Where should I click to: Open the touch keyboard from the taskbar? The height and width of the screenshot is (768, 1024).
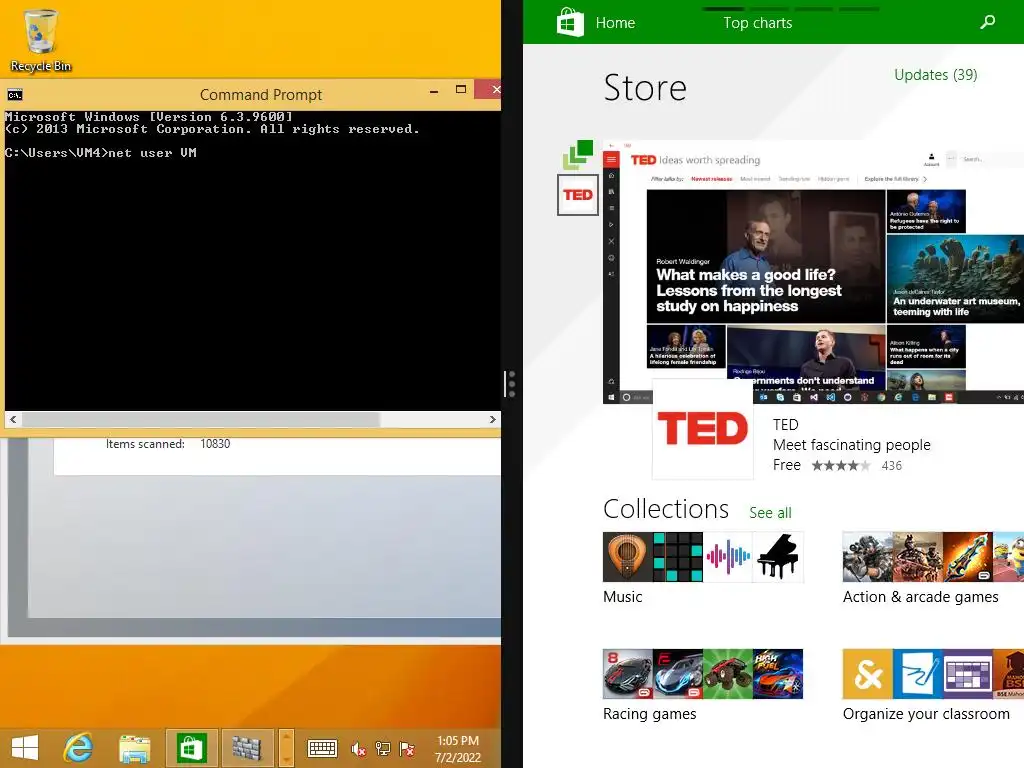pos(322,748)
